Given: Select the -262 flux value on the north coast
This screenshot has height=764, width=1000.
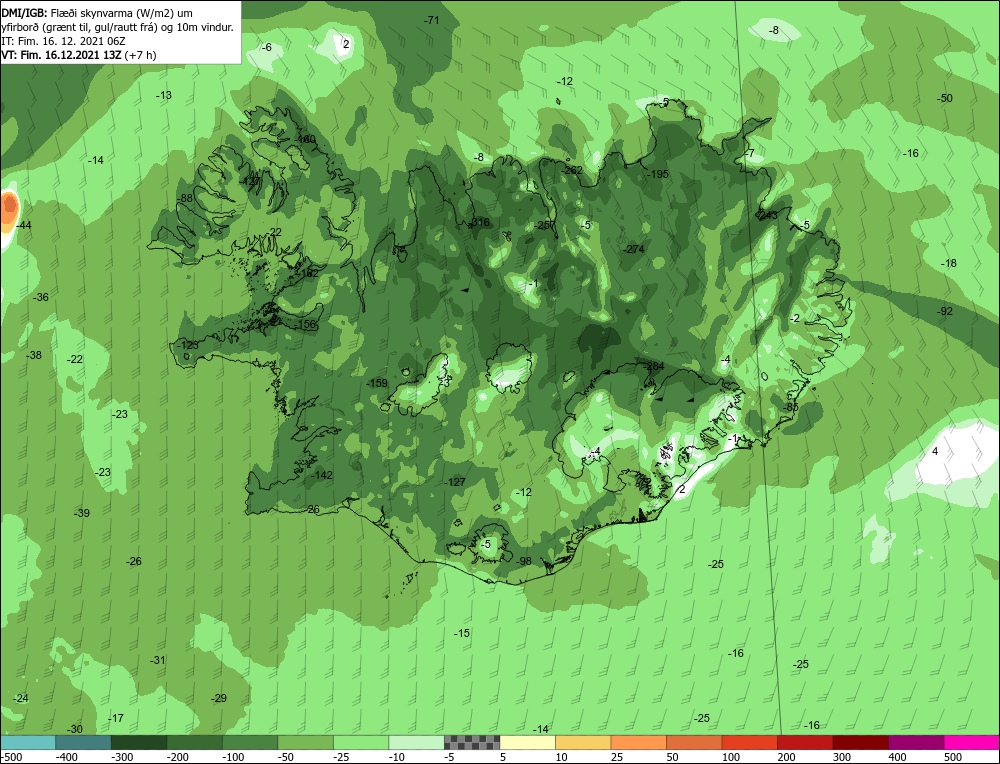Looking at the screenshot, I should pos(572,170).
